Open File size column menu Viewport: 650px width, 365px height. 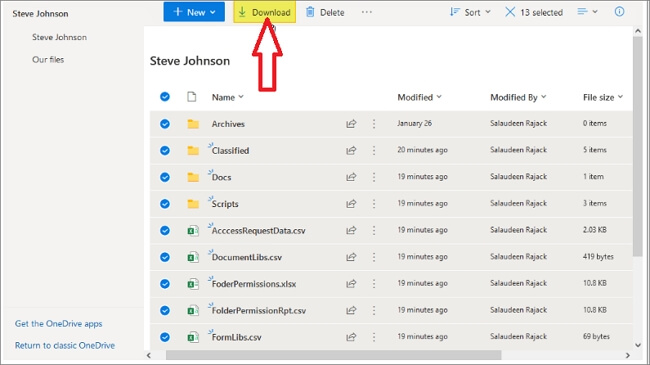coord(603,97)
